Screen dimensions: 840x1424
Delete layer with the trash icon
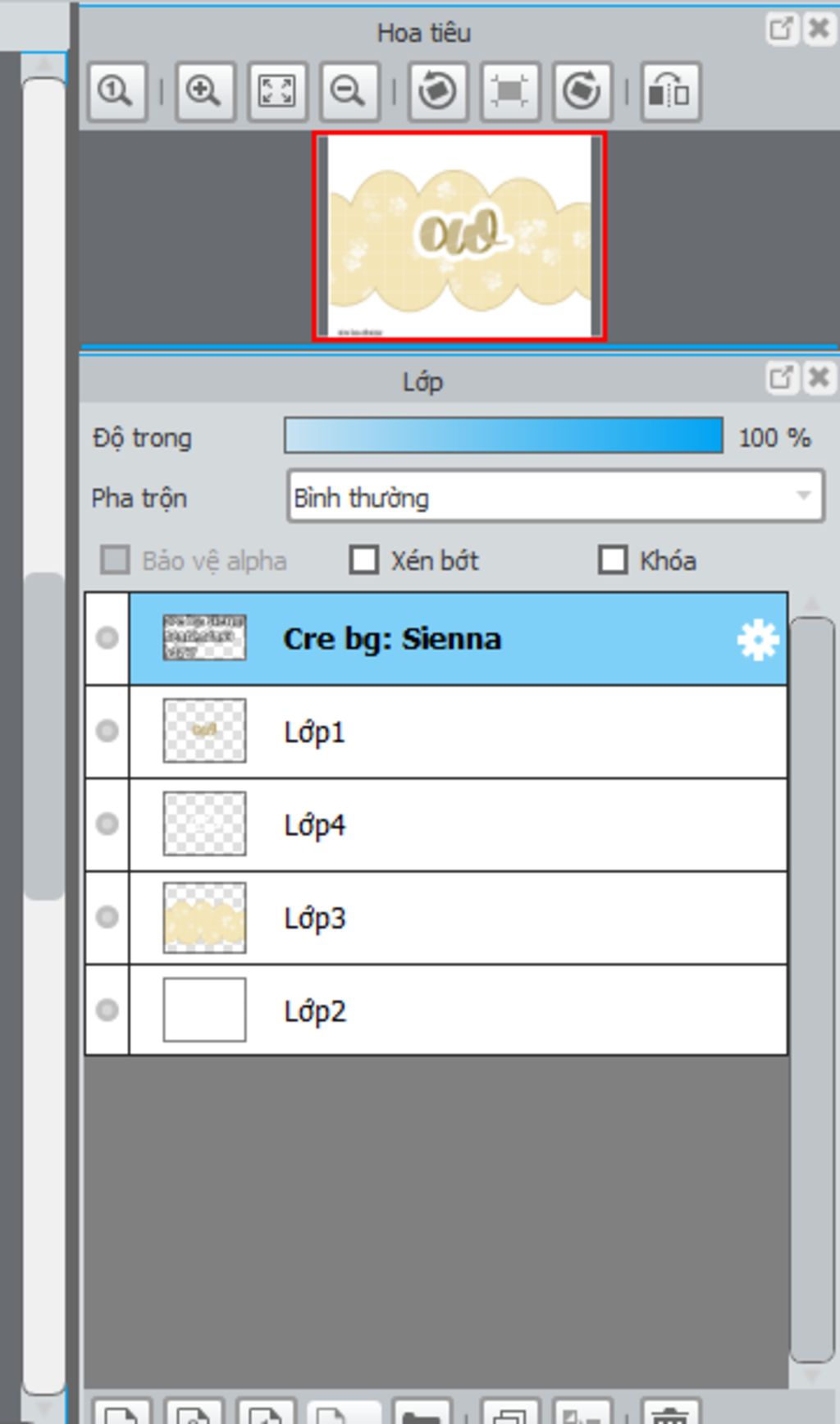670,1412
